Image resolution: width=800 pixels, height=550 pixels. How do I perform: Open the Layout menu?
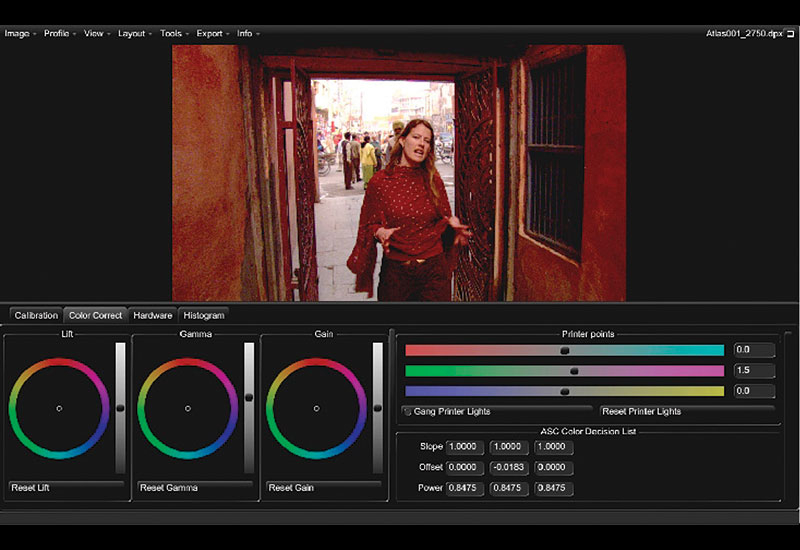pyautogui.click(x=135, y=34)
